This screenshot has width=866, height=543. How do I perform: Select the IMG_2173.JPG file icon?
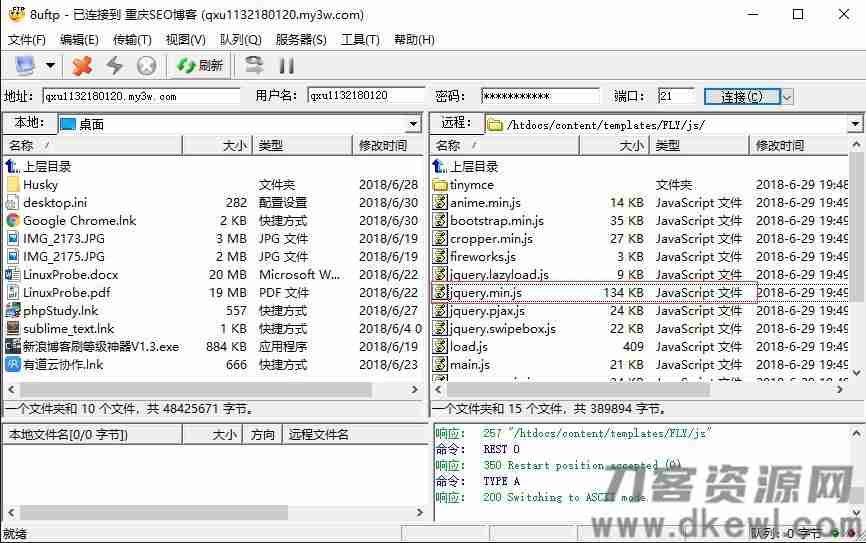coord(13,238)
